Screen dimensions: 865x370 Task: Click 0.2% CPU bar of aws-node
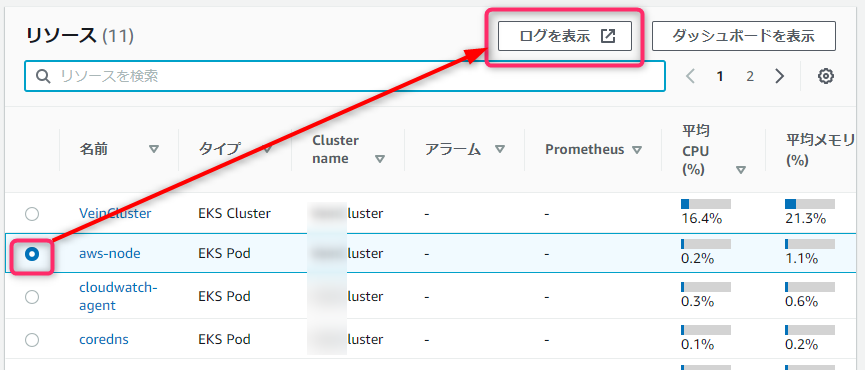pyautogui.click(x=706, y=244)
